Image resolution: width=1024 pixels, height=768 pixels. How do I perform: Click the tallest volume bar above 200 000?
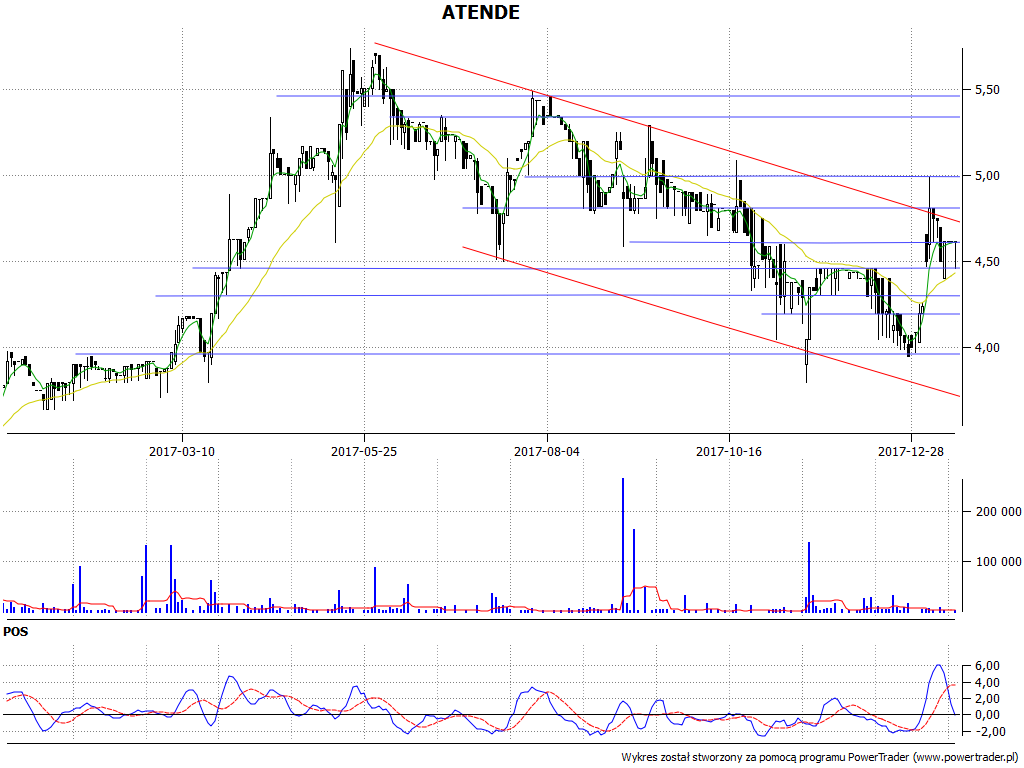pyautogui.click(x=623, y=545)
